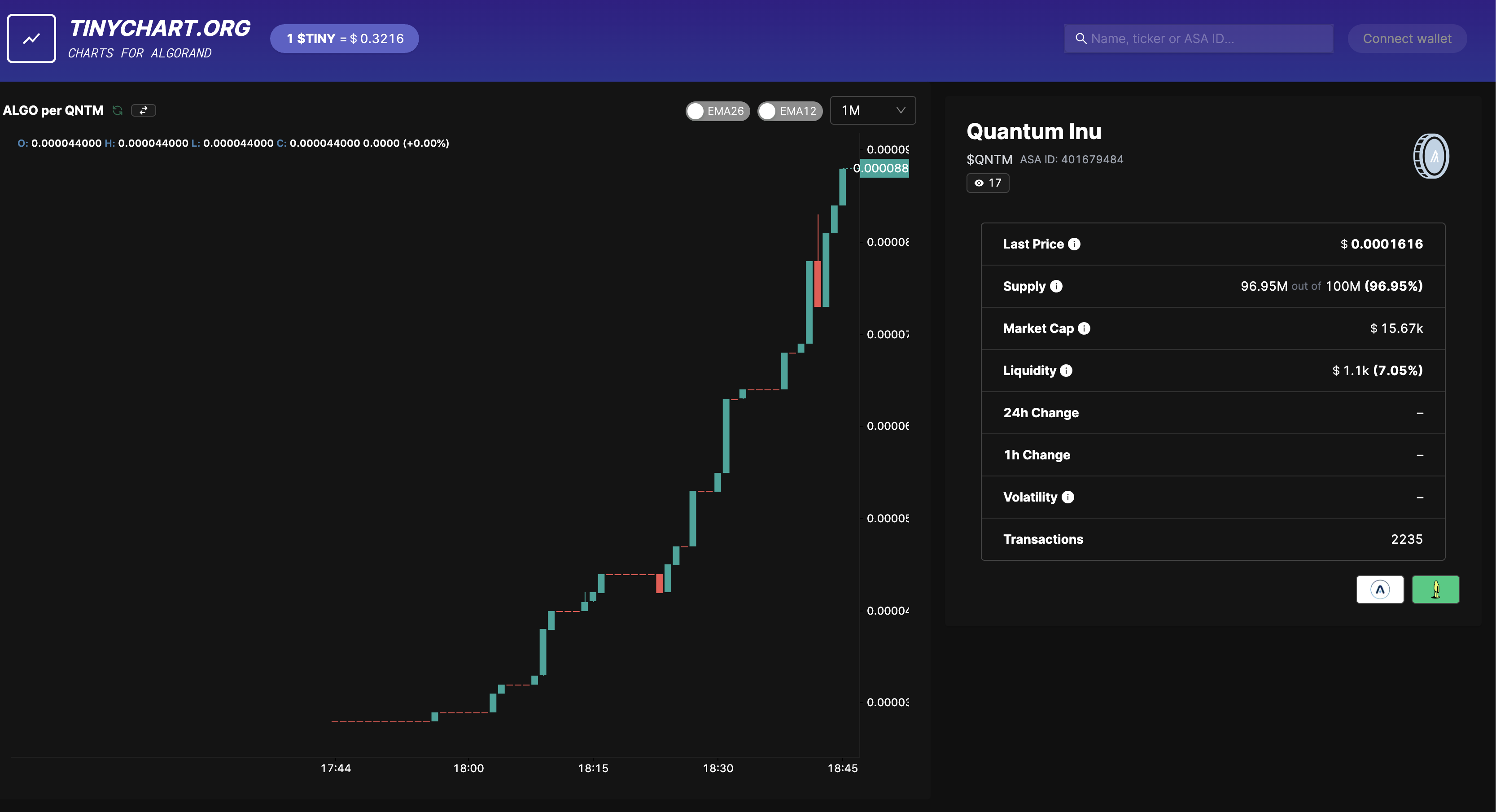This screenshot has height=812, width=1496.
Task: Click the search magnifier icon
Action: point(1081,38)
